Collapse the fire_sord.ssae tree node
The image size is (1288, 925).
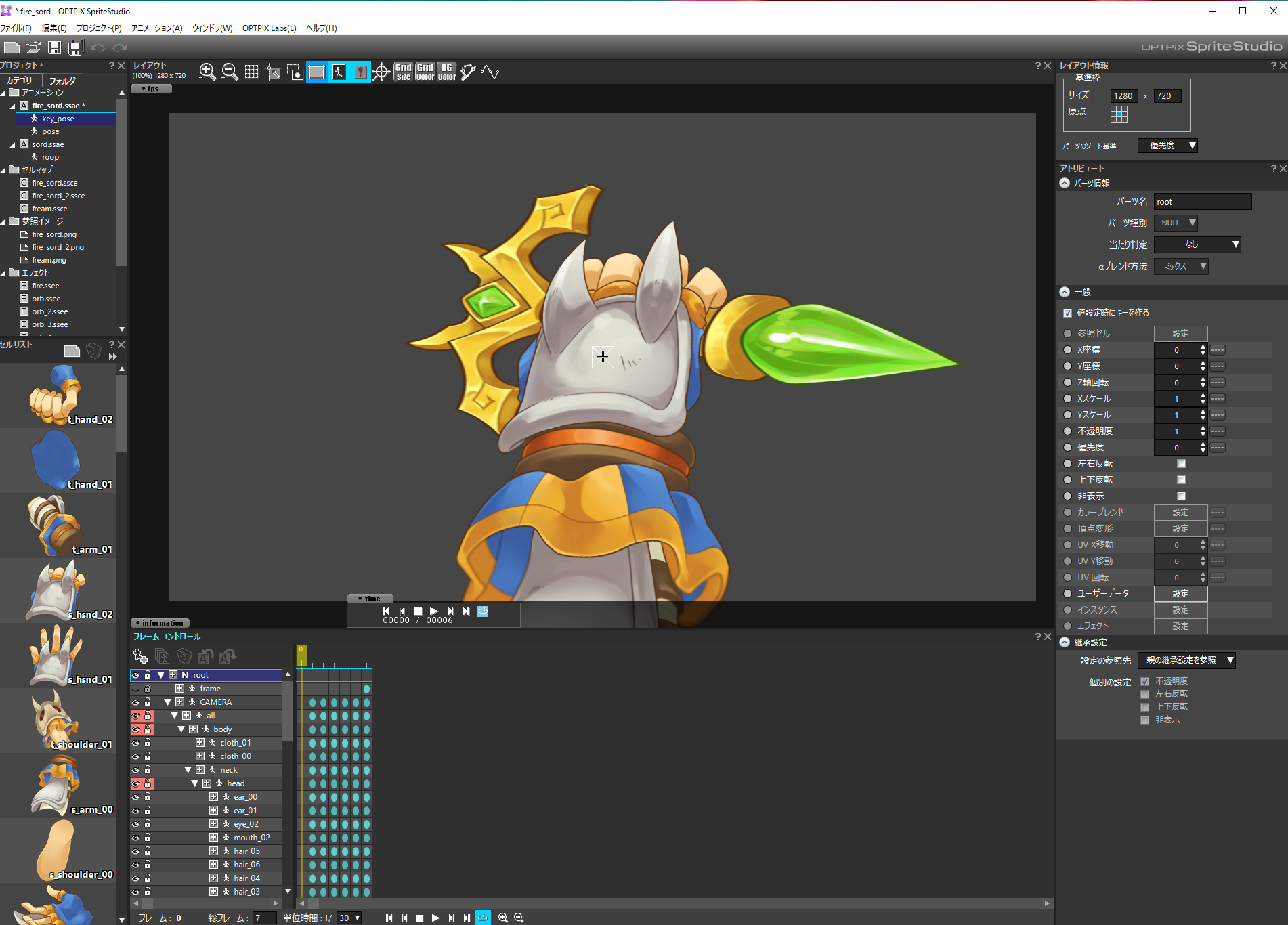coord(12,106)
